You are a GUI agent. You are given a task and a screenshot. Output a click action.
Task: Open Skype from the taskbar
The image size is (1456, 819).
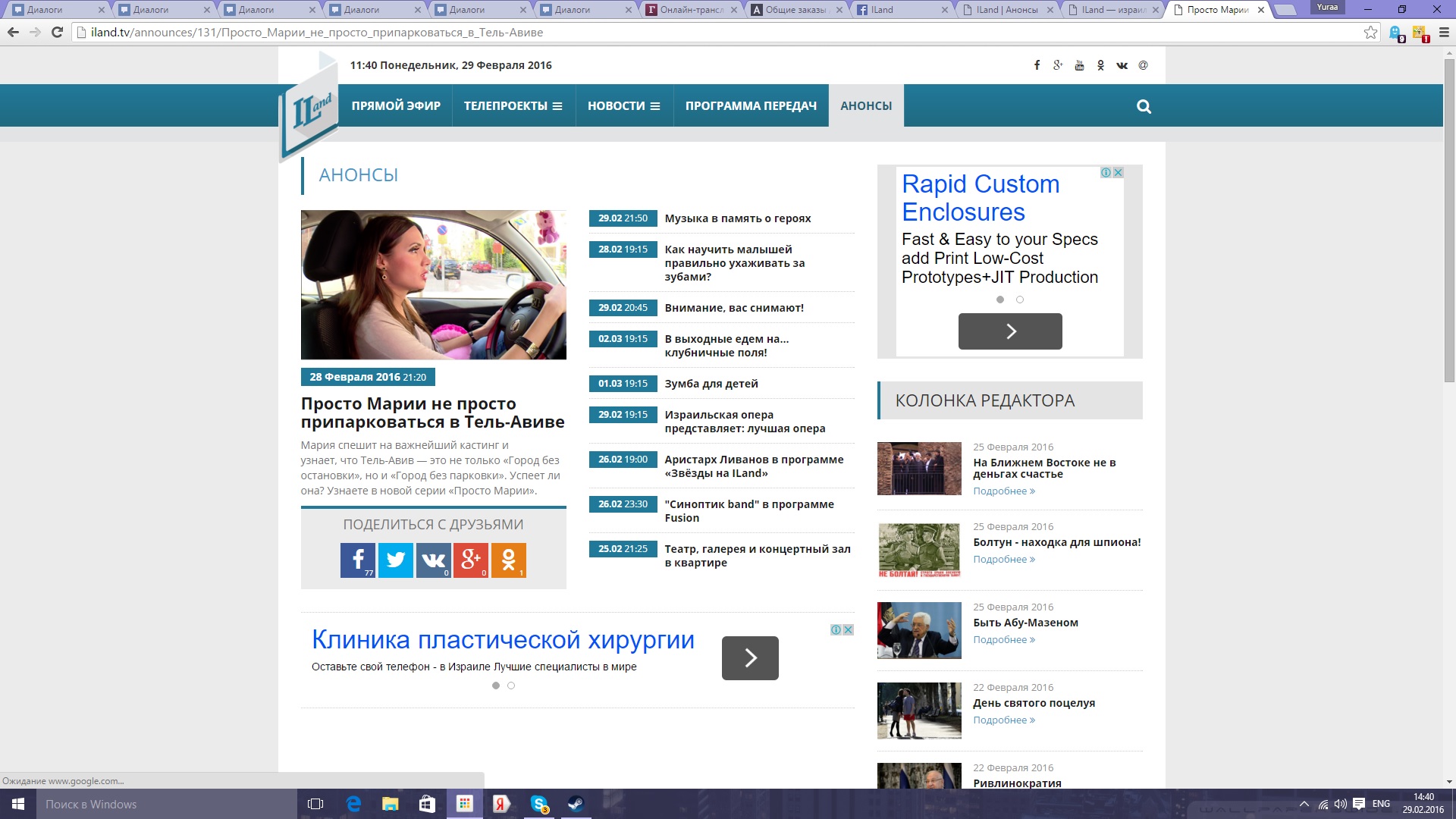539,804
